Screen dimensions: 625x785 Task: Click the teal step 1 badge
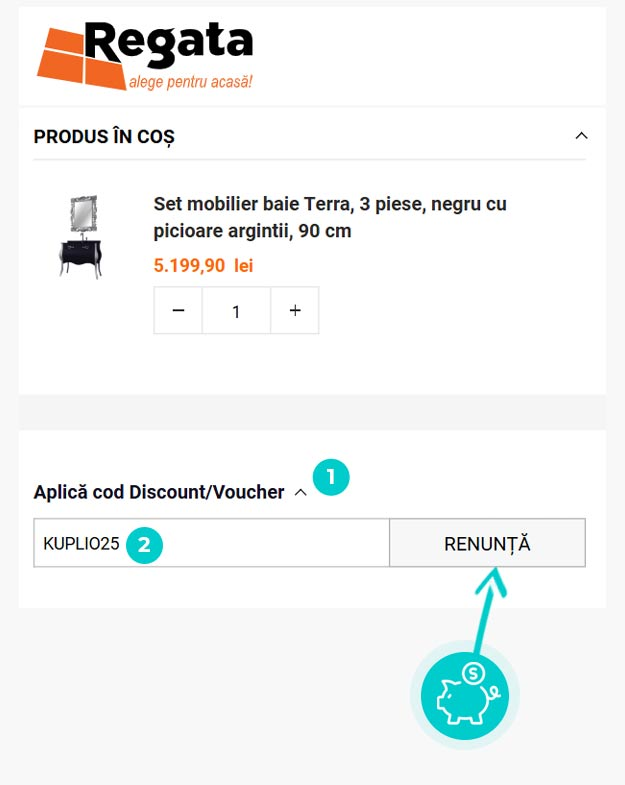[331, 477]
